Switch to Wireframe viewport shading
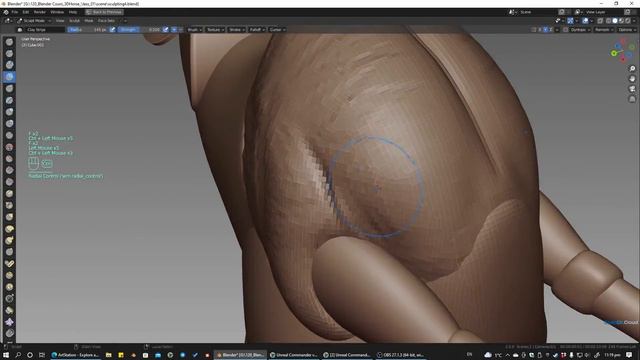The height and width of the screenshot is (360, 640). (x=609, y=20)
